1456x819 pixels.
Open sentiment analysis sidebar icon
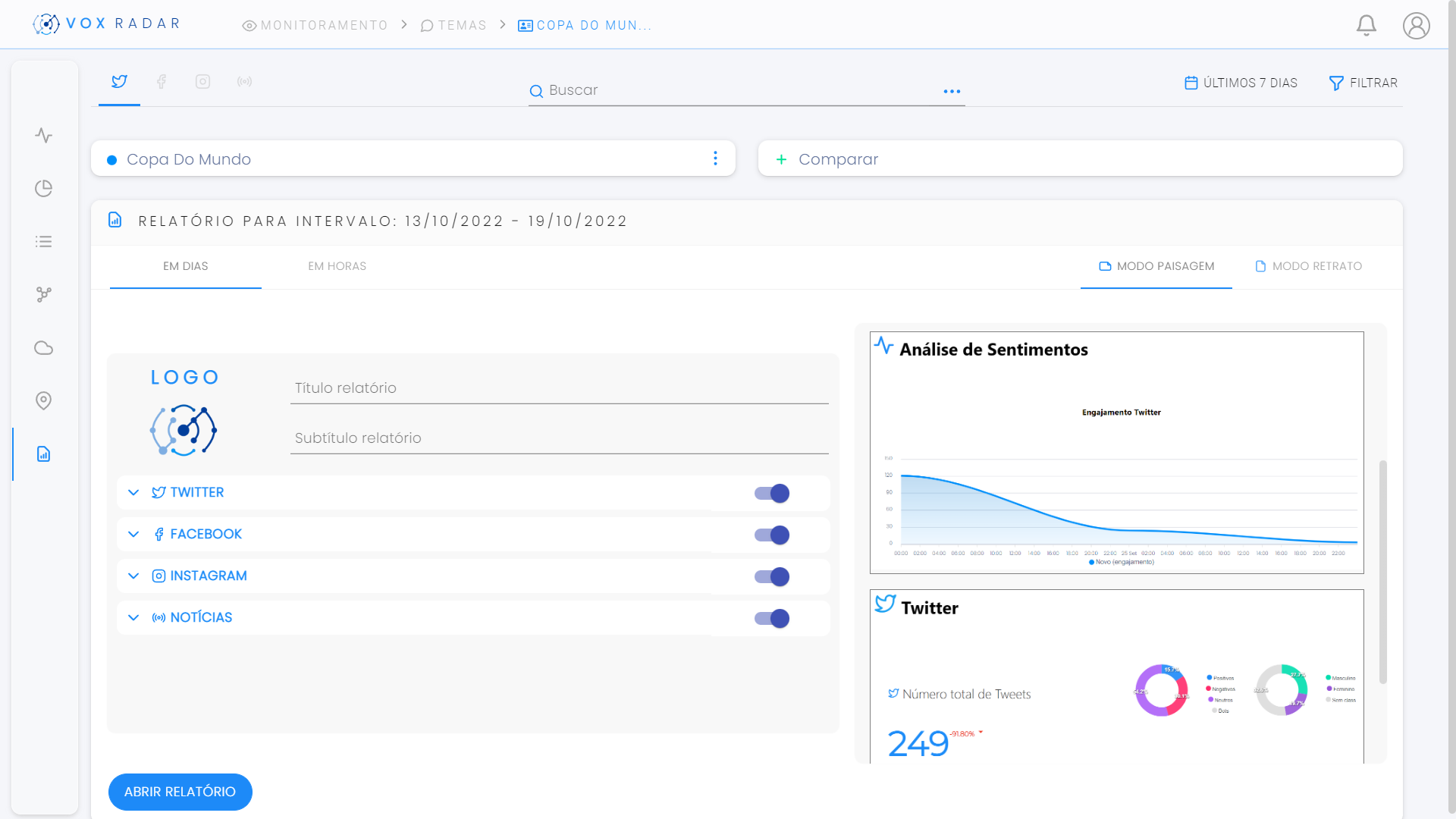pos(43,136)
